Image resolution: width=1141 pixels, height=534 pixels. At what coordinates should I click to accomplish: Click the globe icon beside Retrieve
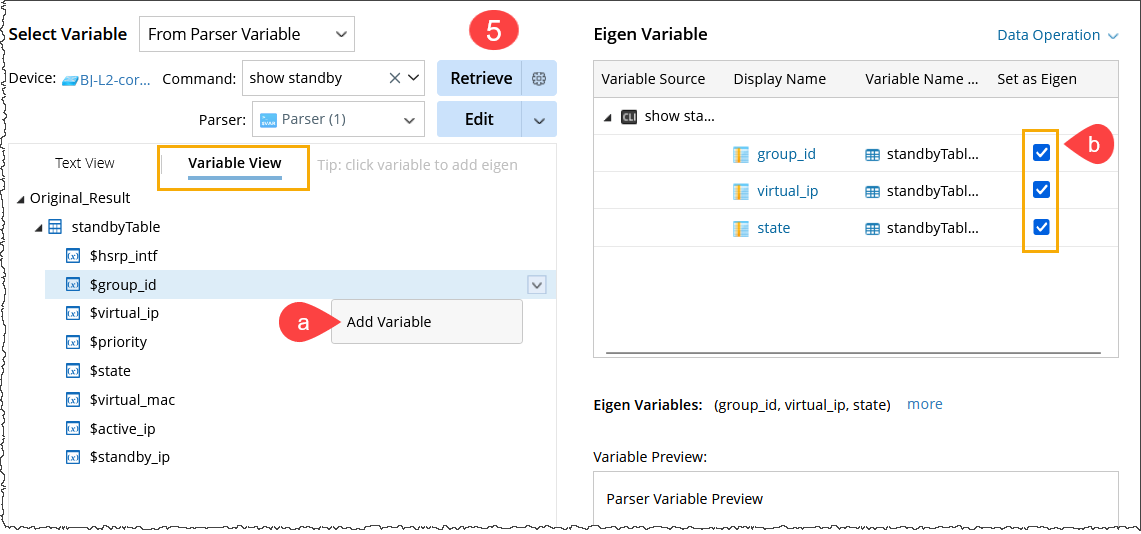tap(539, 78)
